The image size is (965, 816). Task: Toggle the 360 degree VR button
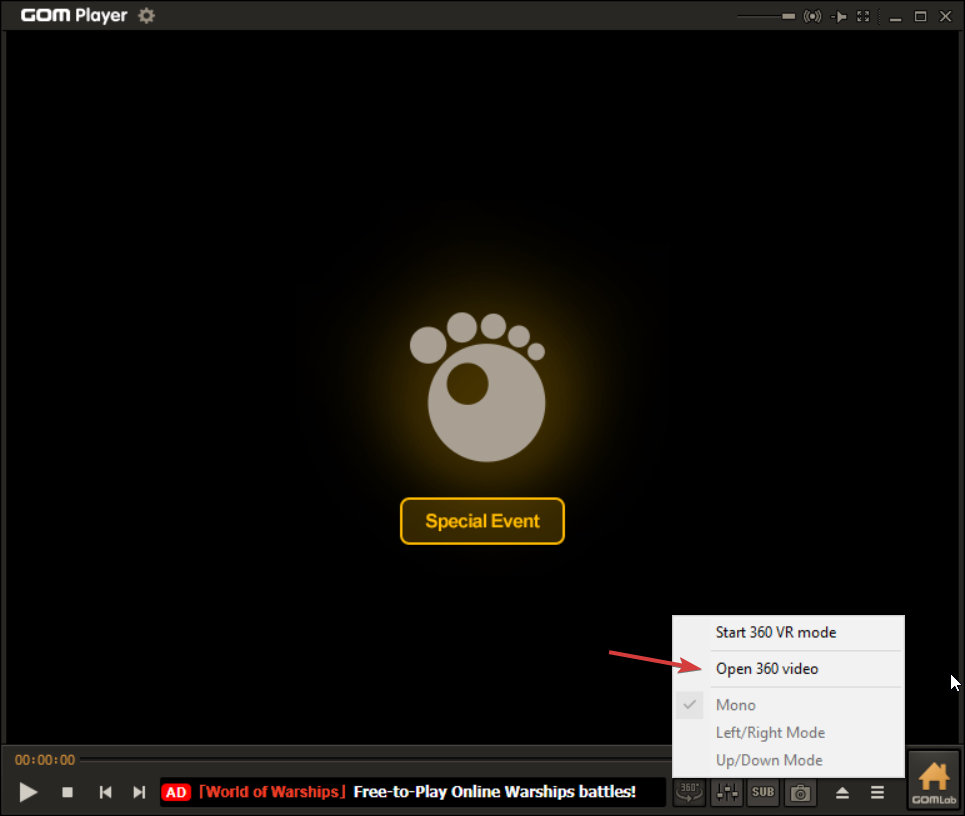689,793
